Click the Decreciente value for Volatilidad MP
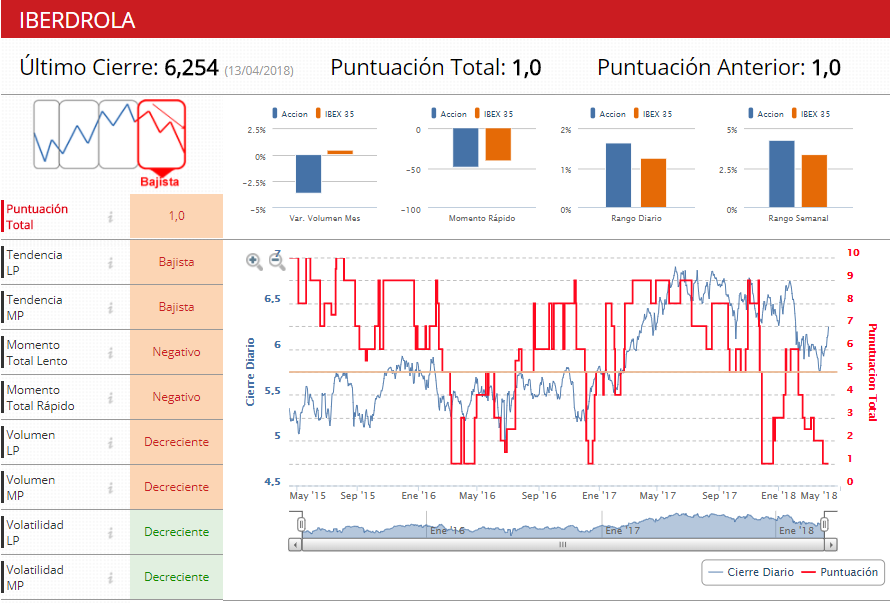 pyautogui.click(x=176, y=577)
